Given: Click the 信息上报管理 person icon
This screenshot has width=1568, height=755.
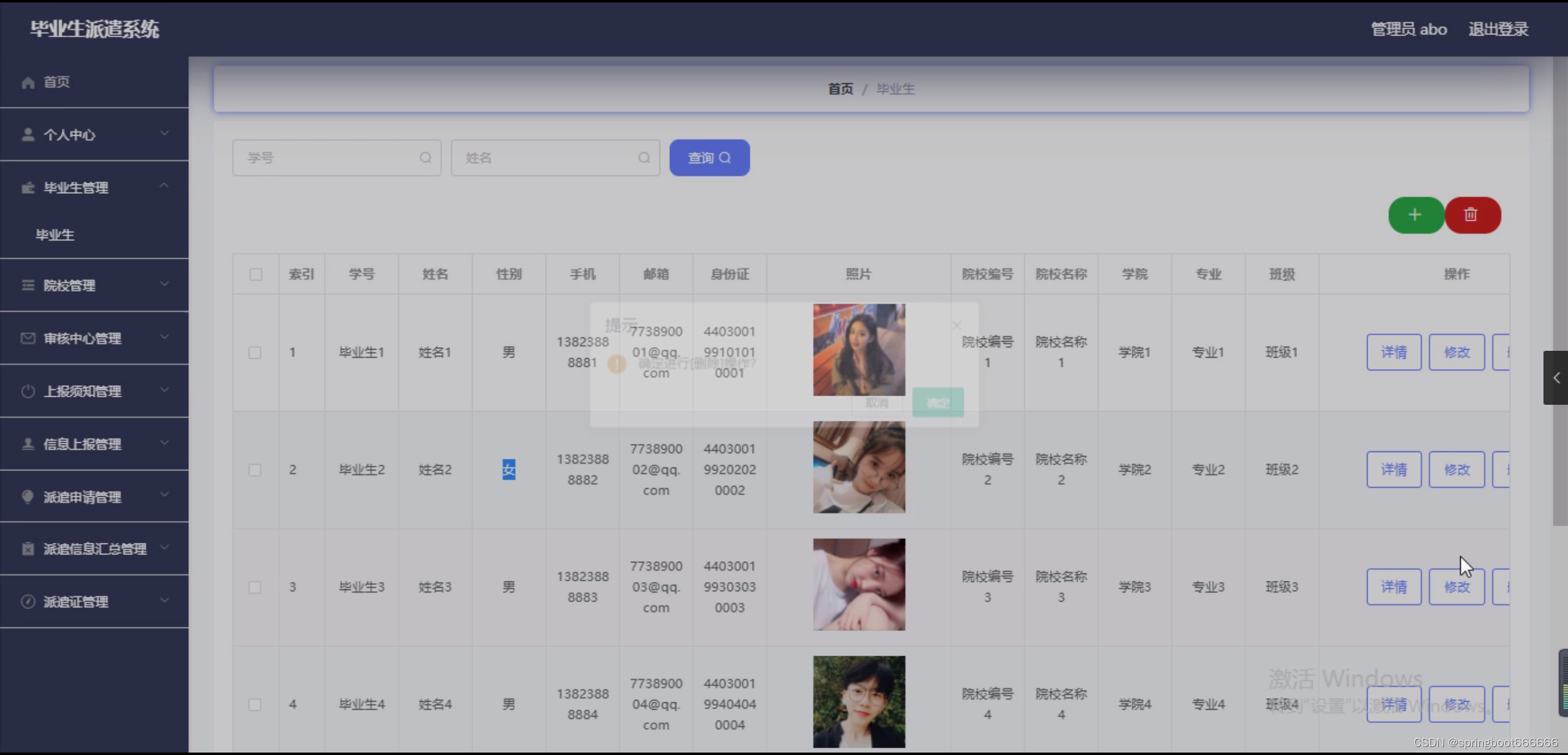Looking at the screenshot, I should [28, 443].
